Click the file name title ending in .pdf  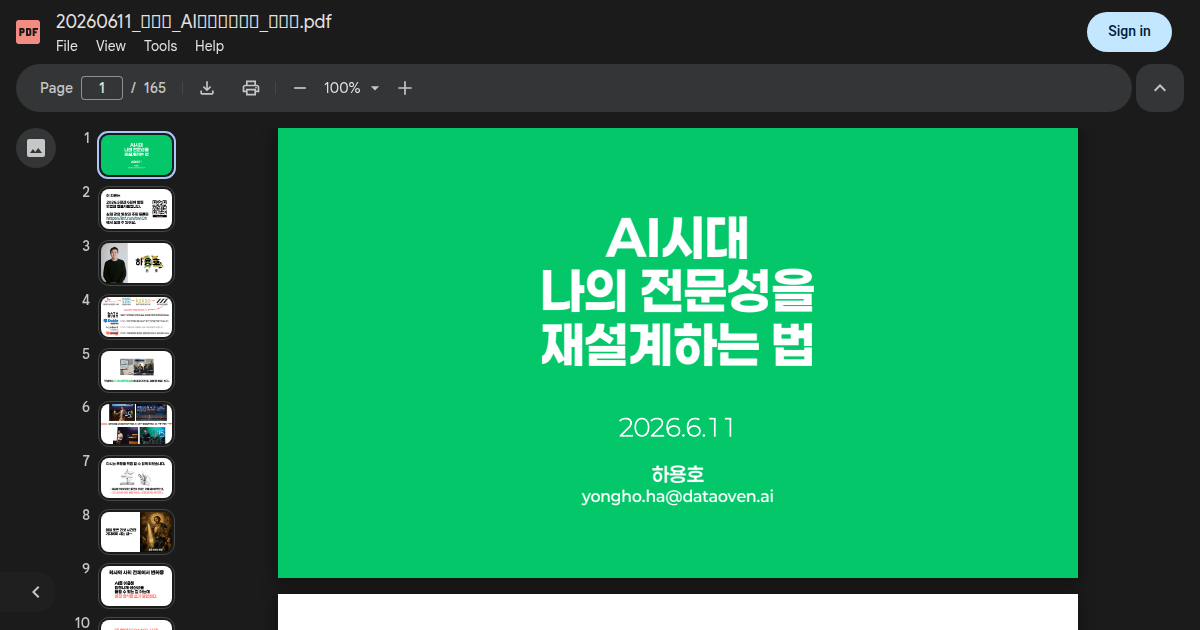point(193,21)
